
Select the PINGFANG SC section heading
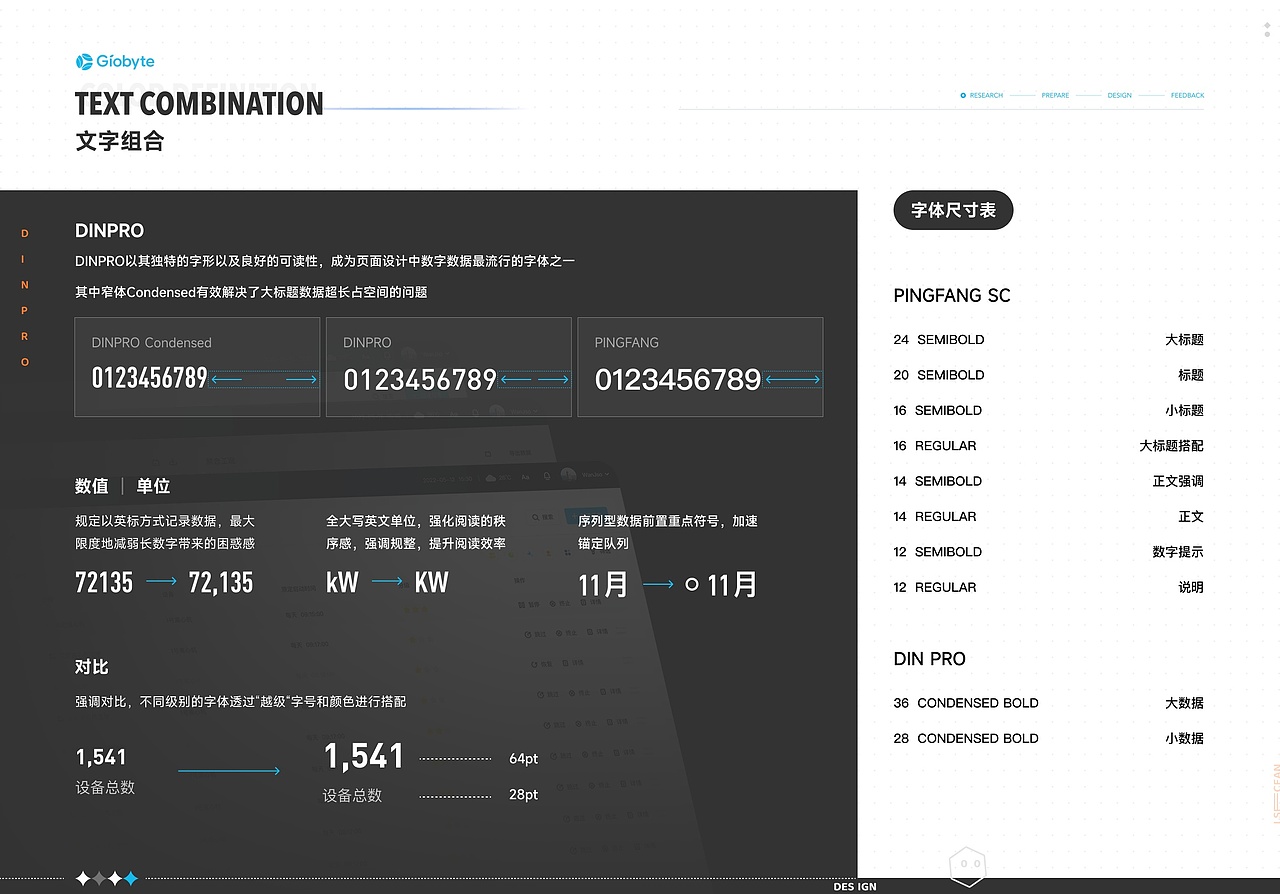[952, 296]
